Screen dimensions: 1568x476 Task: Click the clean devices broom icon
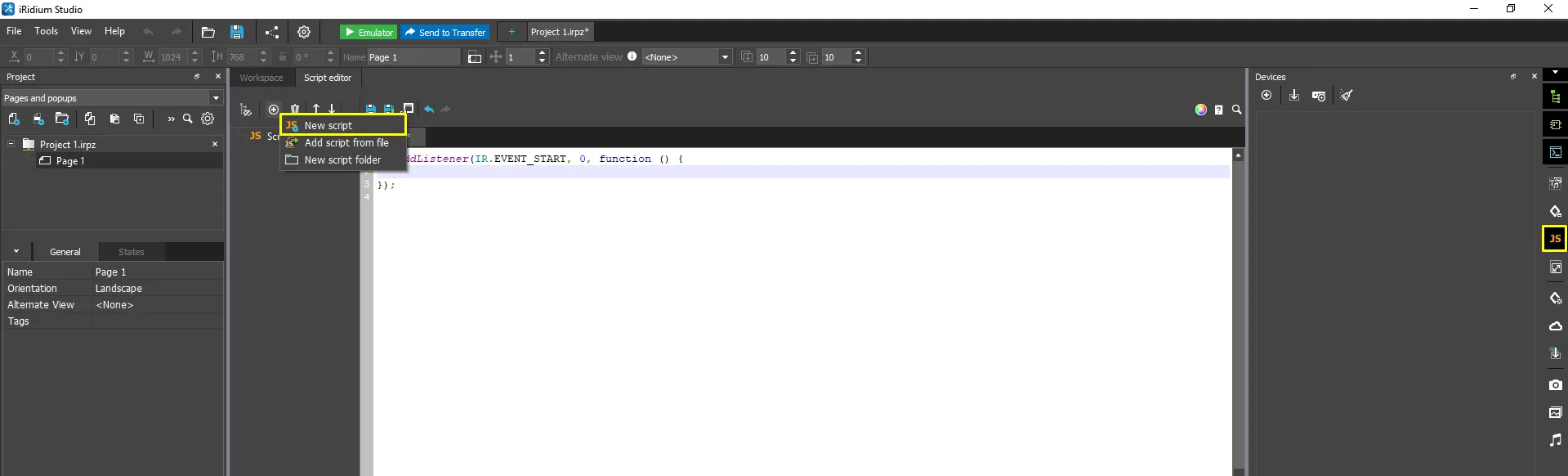(x=1347, y=96)
